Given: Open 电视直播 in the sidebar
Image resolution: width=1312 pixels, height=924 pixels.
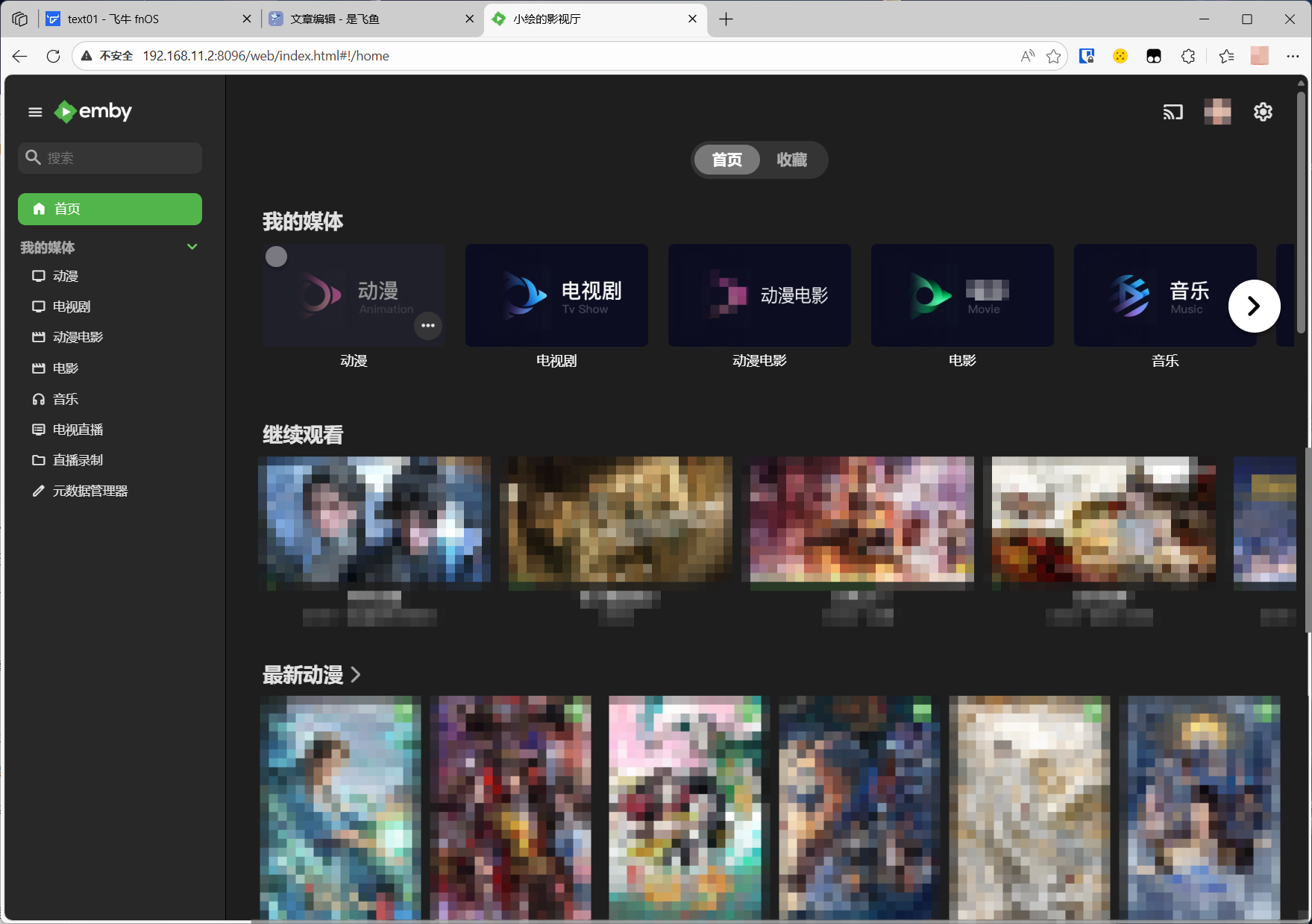Looking at the screenshot, I should pyautogui.click(x=78, y=430).
